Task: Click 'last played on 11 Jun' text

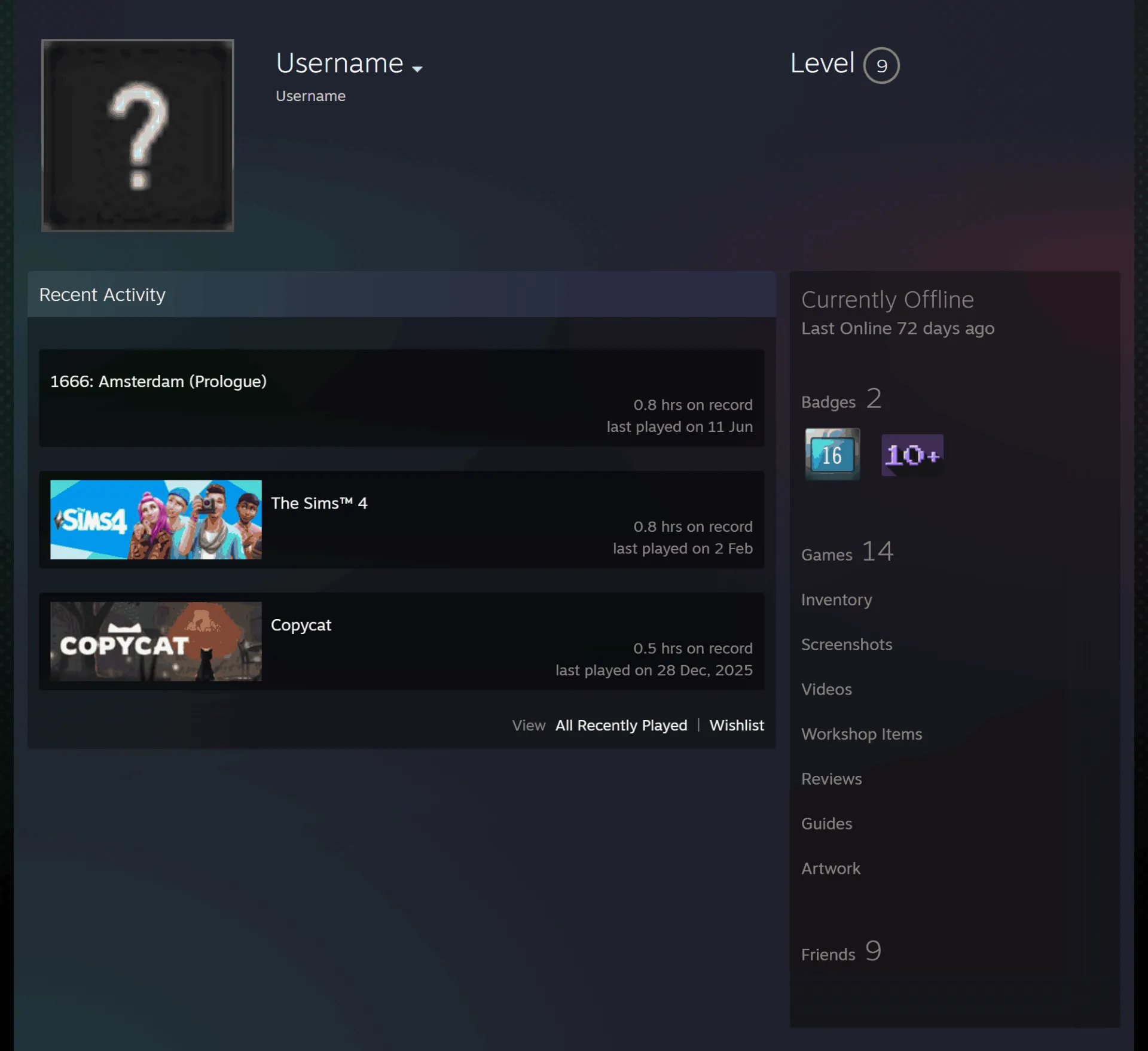Action: coord(680,427)
